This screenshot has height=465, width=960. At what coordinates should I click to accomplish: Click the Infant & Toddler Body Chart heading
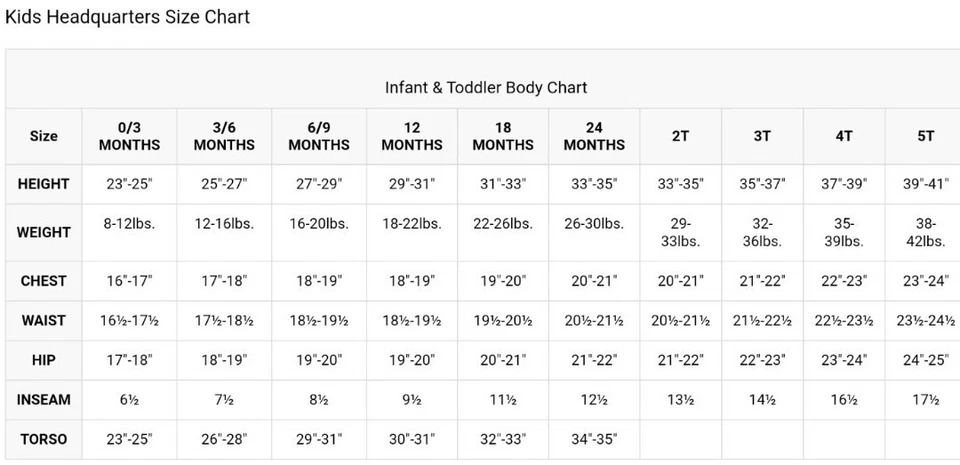(486, 87)
